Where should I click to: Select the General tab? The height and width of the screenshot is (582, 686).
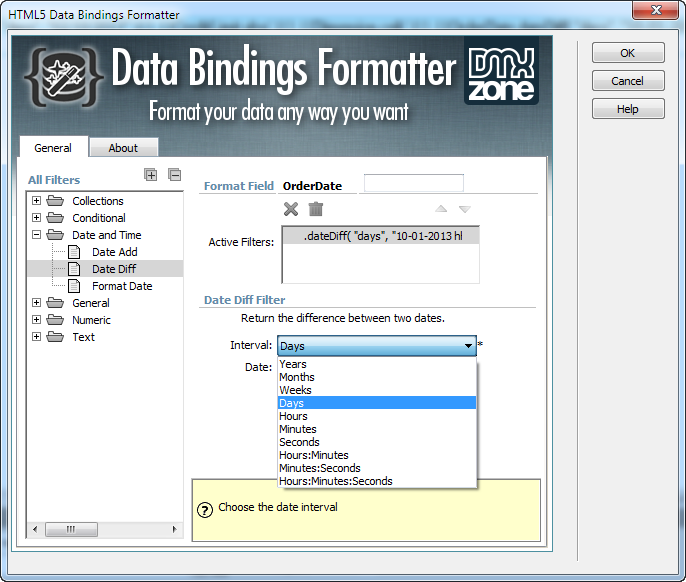[53, 148]
